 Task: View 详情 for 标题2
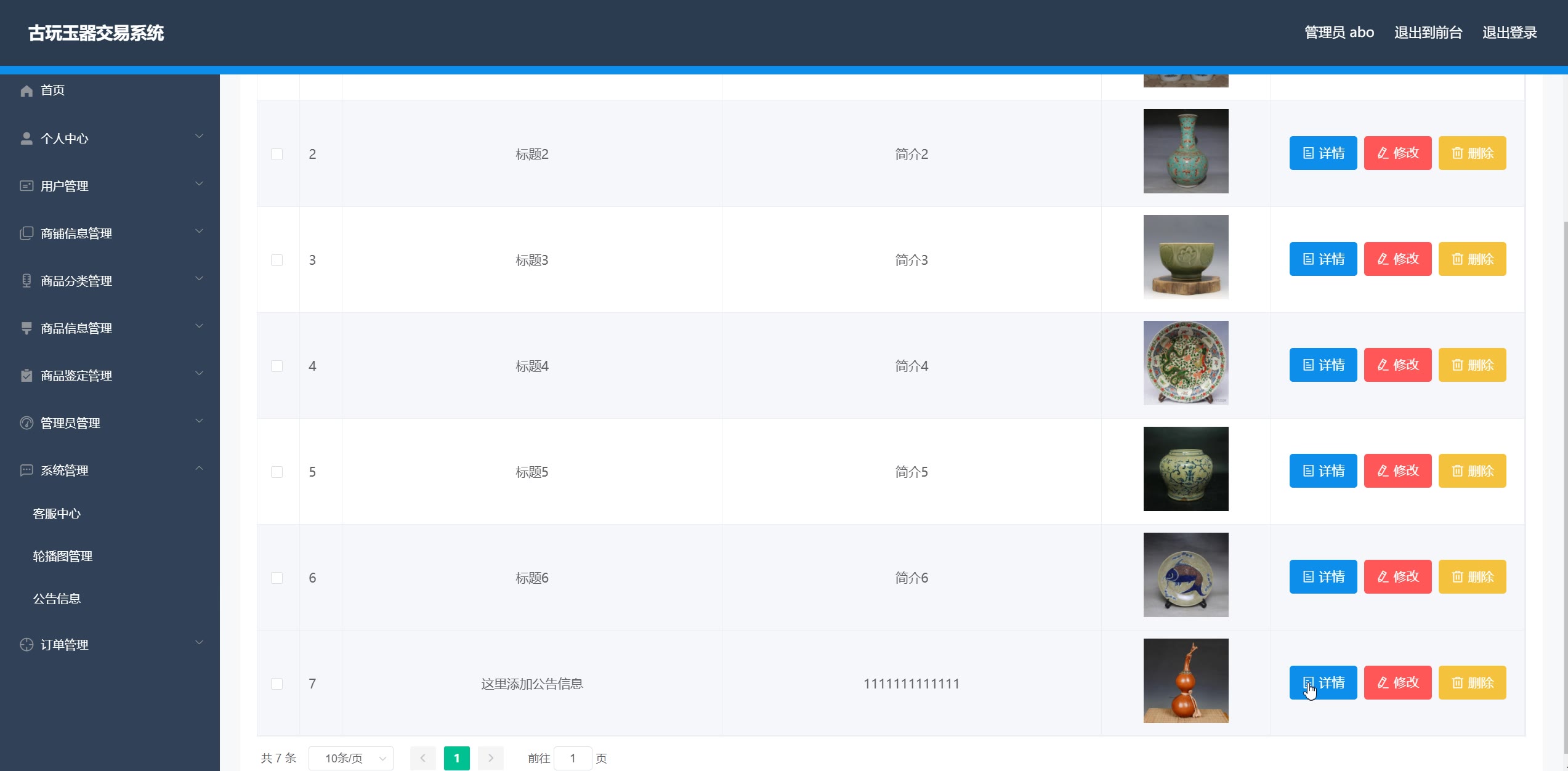[1323, 153]
